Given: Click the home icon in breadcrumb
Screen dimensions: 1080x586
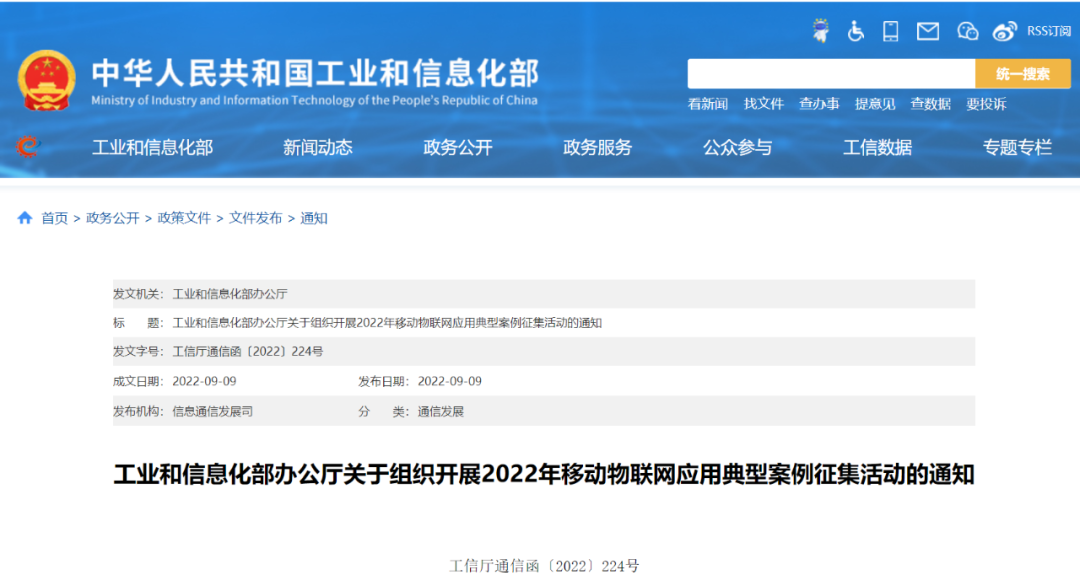Looking at the screenshot, I should click(25, 218).
